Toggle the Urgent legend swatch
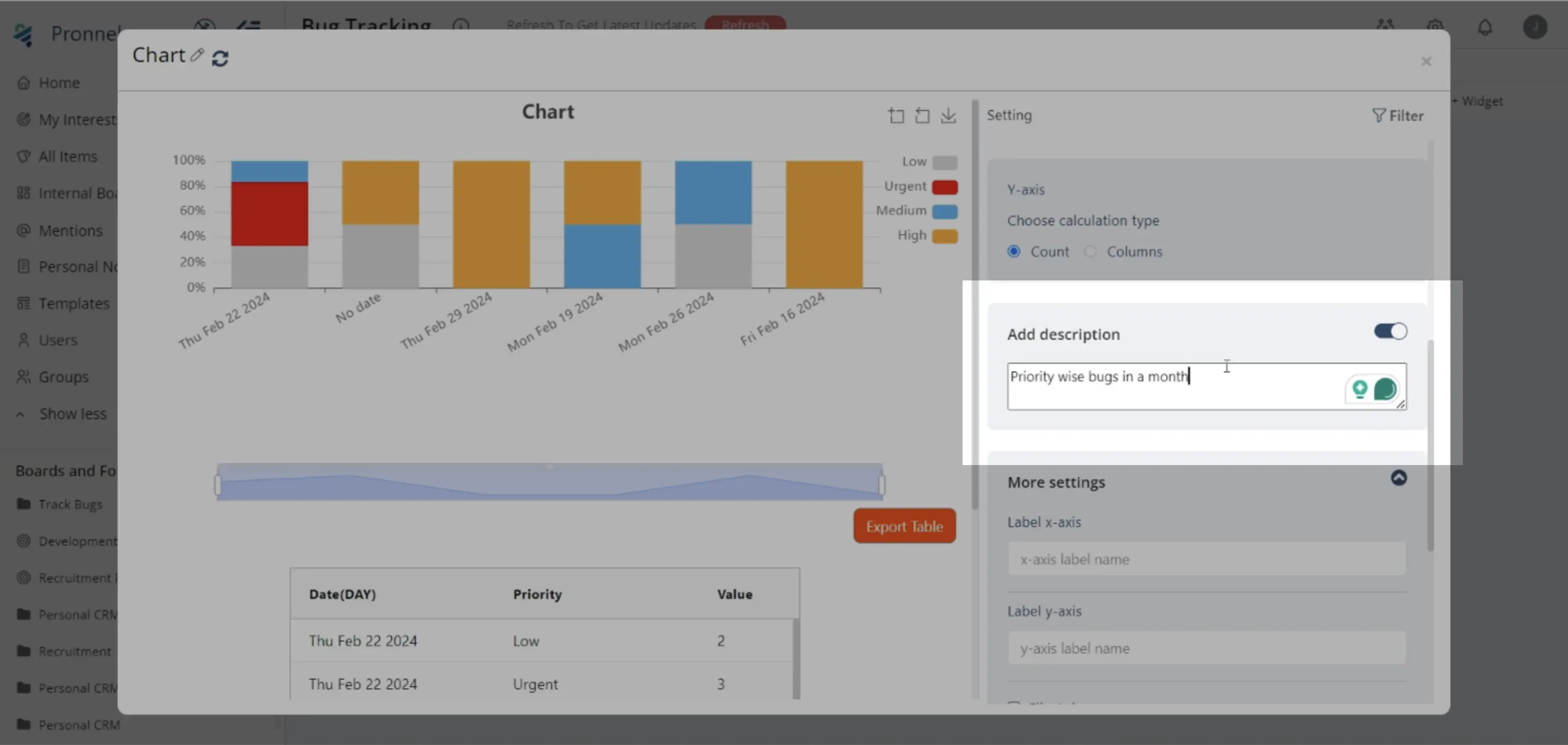This screenshot has width=1568, height=745. pyautogui.click(x=945, y=187)
